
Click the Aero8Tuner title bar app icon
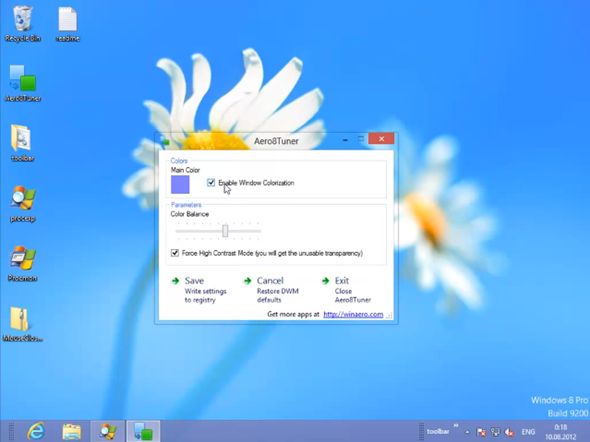pos(165,141)
